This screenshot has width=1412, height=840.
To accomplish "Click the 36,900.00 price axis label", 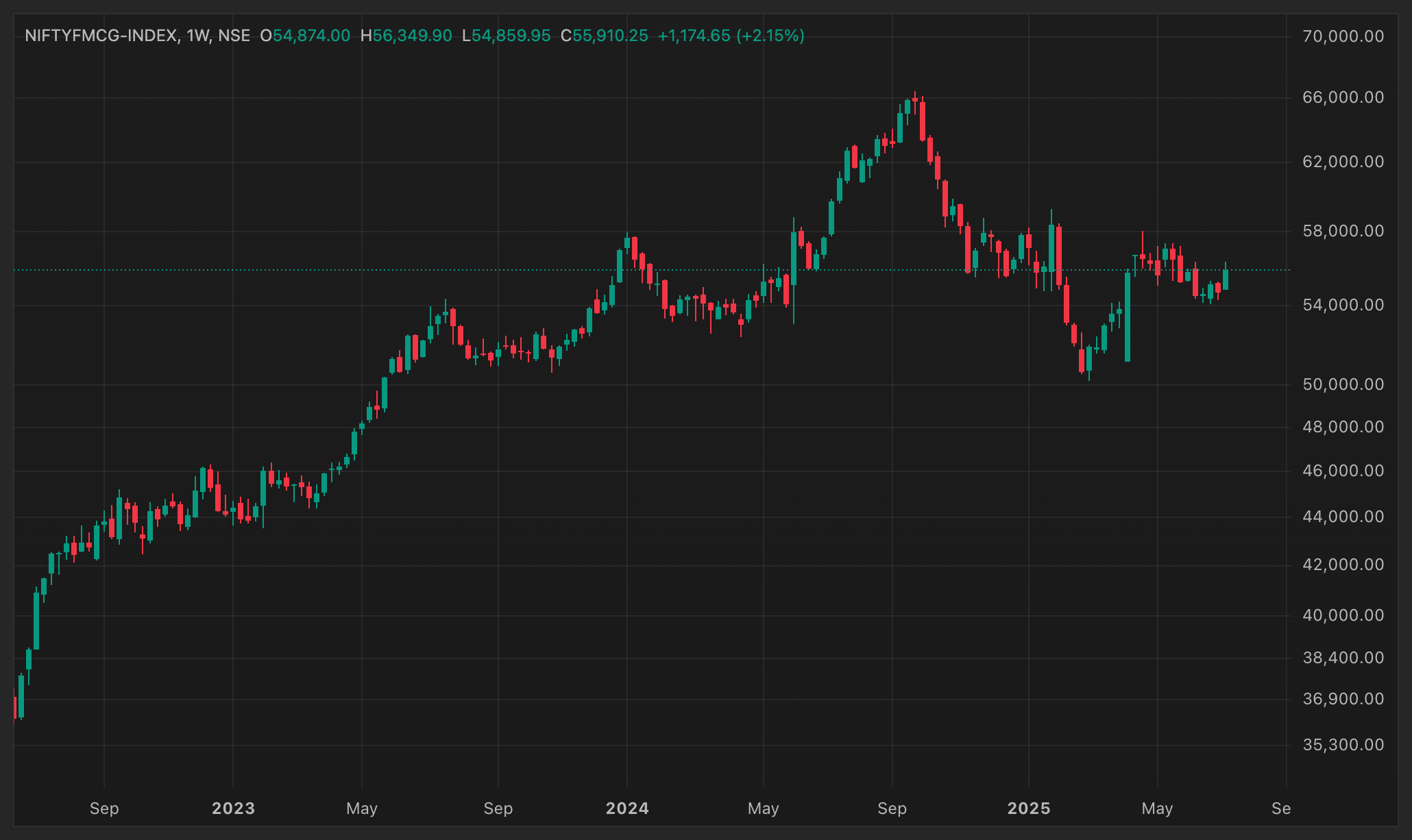I will pyautogui.click(x=1343, y=699).
